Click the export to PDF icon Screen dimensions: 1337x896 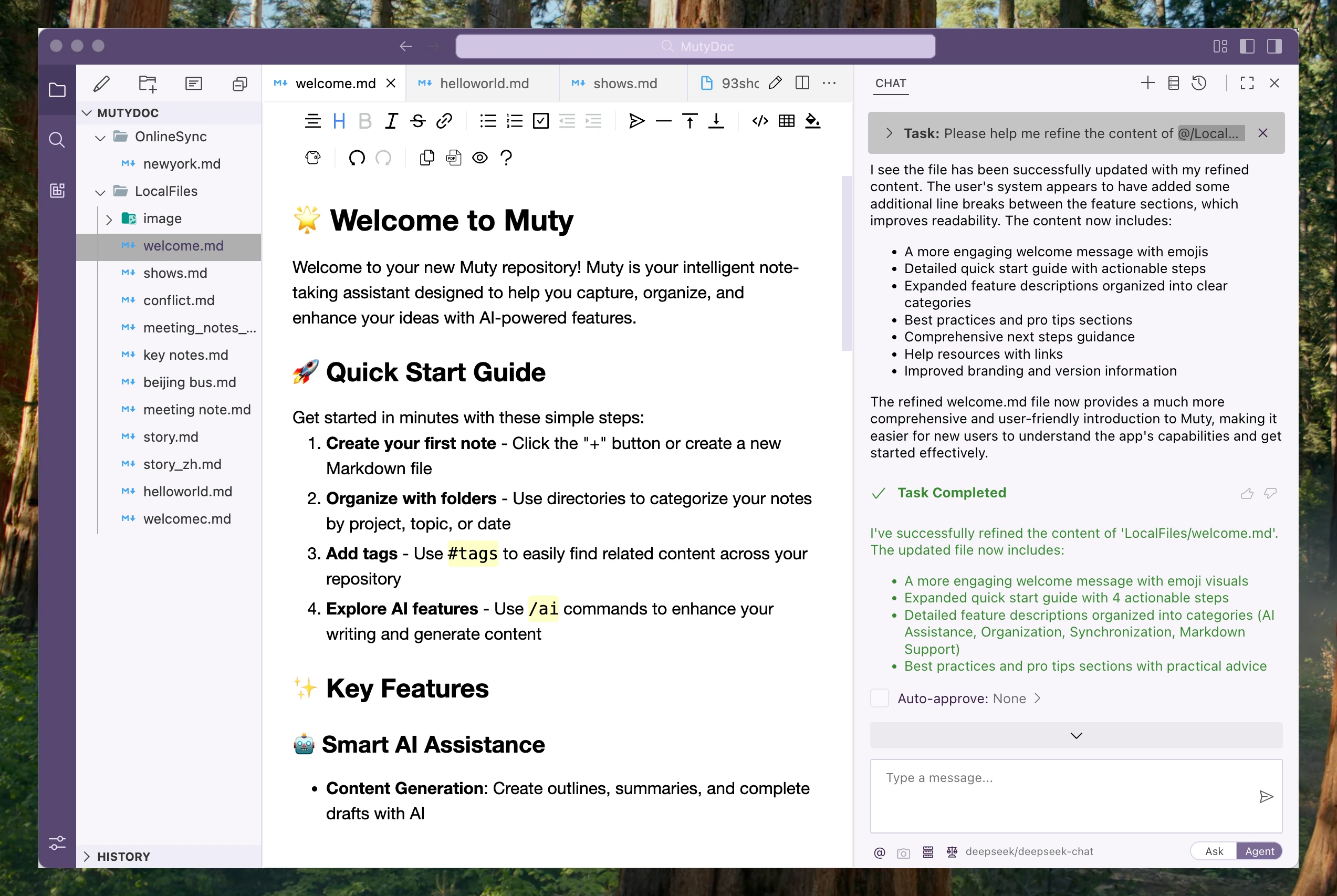[454, 157]
